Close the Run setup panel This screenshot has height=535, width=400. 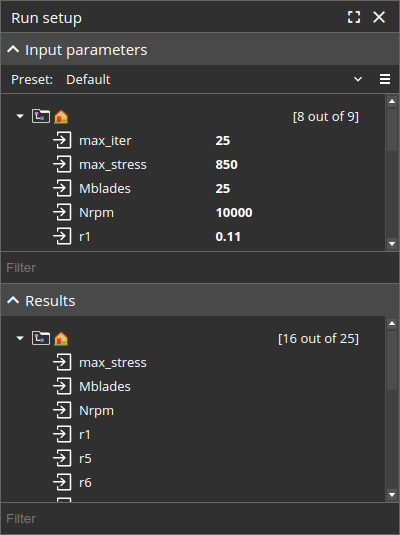(x=379, y=17)
